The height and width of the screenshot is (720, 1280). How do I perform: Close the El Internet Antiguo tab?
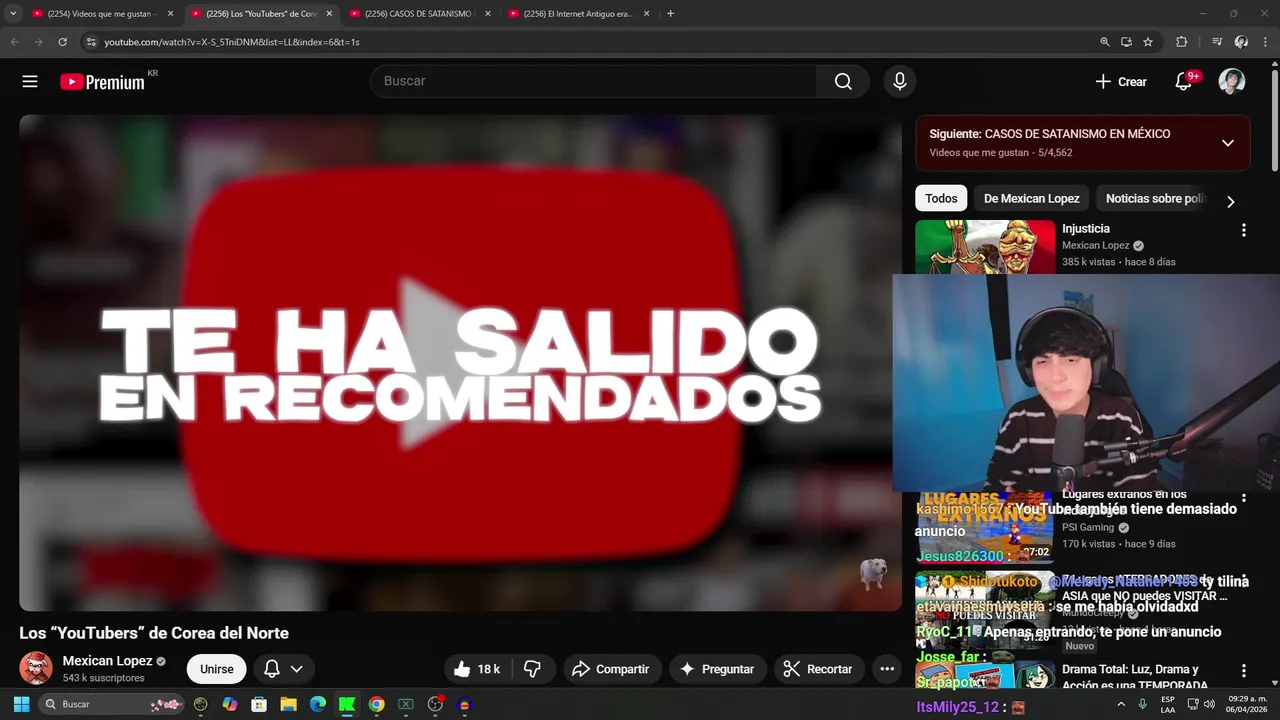(646, 14)
